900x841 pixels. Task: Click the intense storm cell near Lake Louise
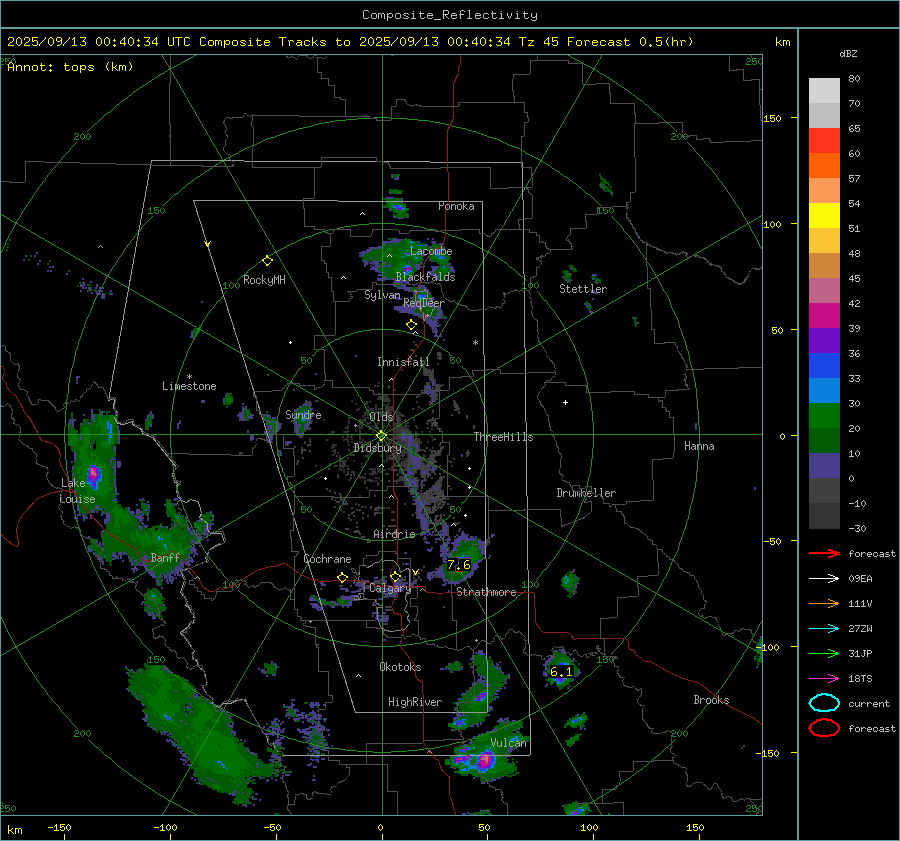pyautogui.click(x=94, y=475)
